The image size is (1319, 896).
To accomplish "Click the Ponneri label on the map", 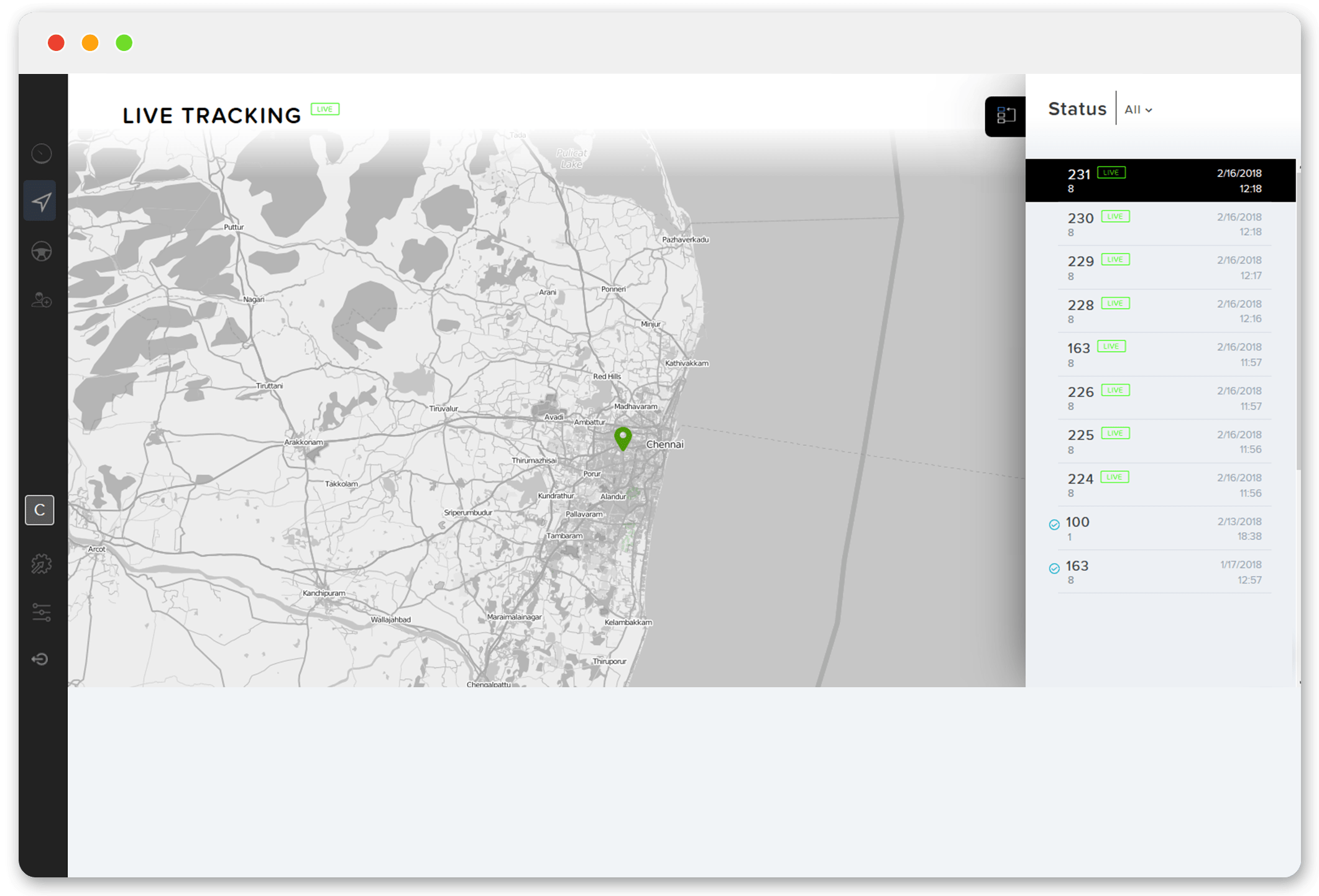I will [614, 289].
